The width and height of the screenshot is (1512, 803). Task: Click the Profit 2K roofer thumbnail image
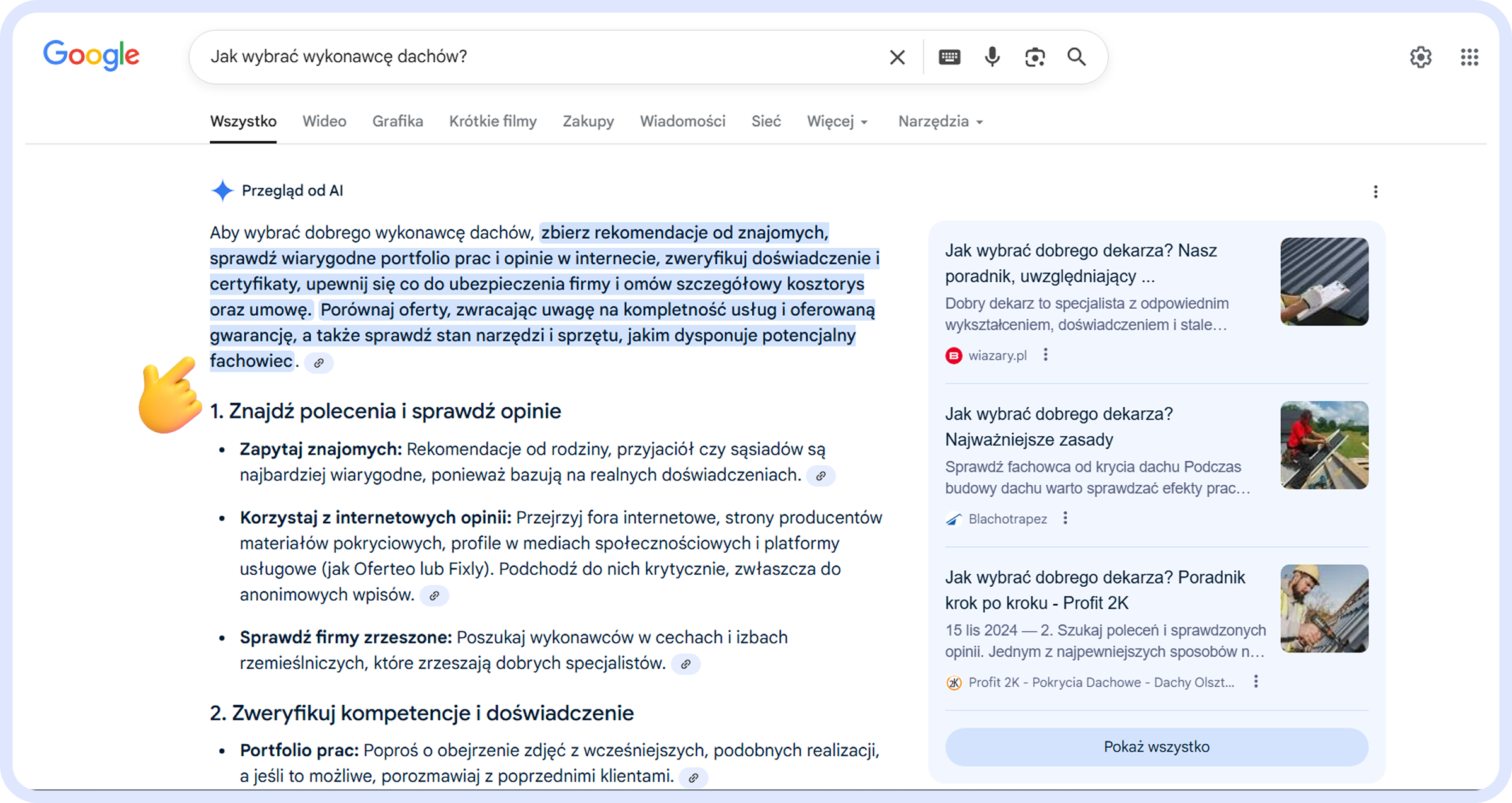[x=1324, y=608]
